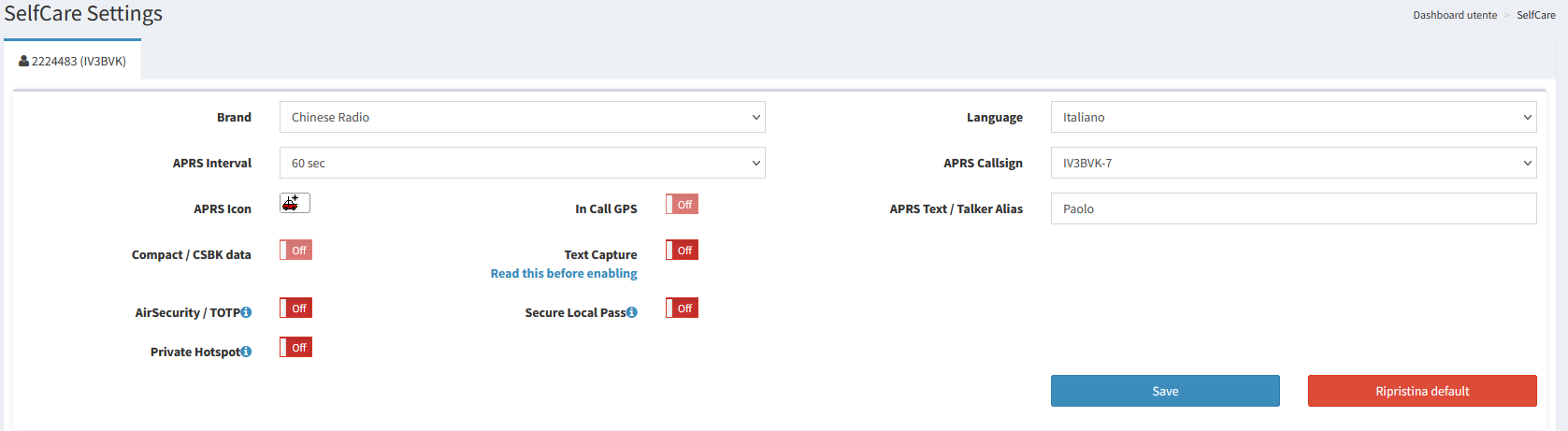Viewport: 1568px width, 431px height.
Task: Click info icon next to Private Hotspot
Action: [x=247, y=352]
